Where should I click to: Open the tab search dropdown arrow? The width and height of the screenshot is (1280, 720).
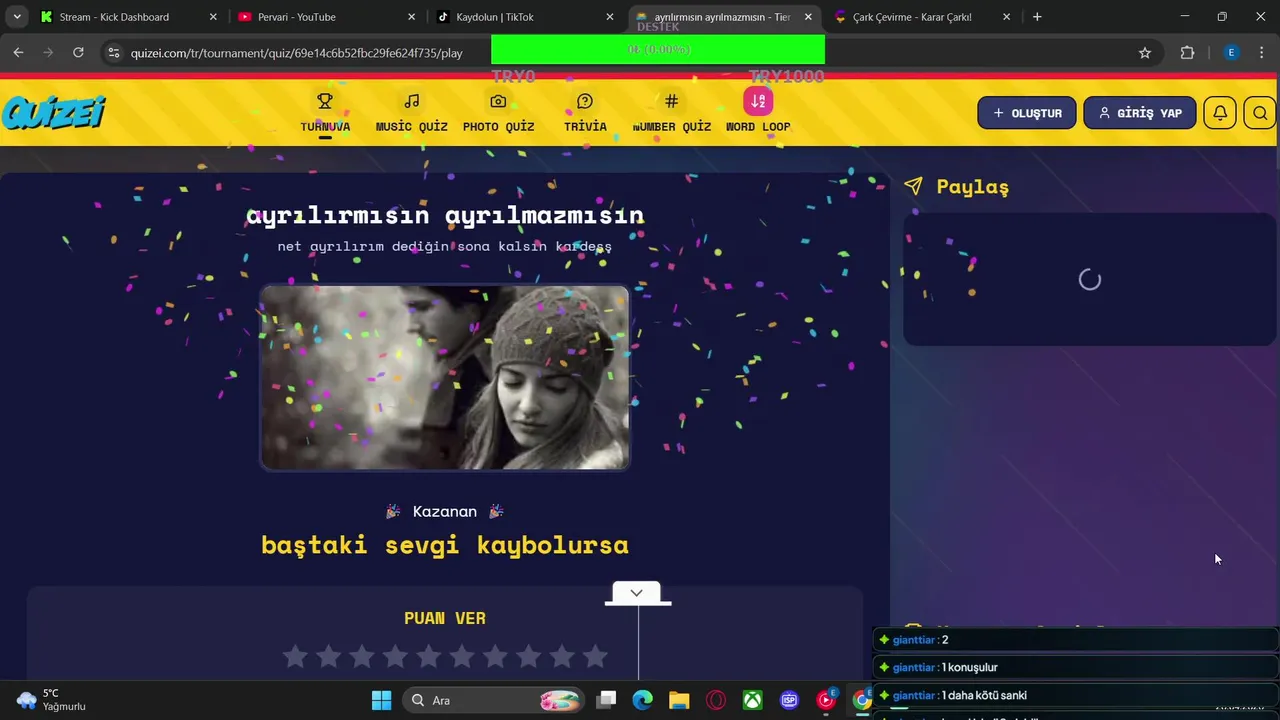pyautogui.click(x=17, y=17)
